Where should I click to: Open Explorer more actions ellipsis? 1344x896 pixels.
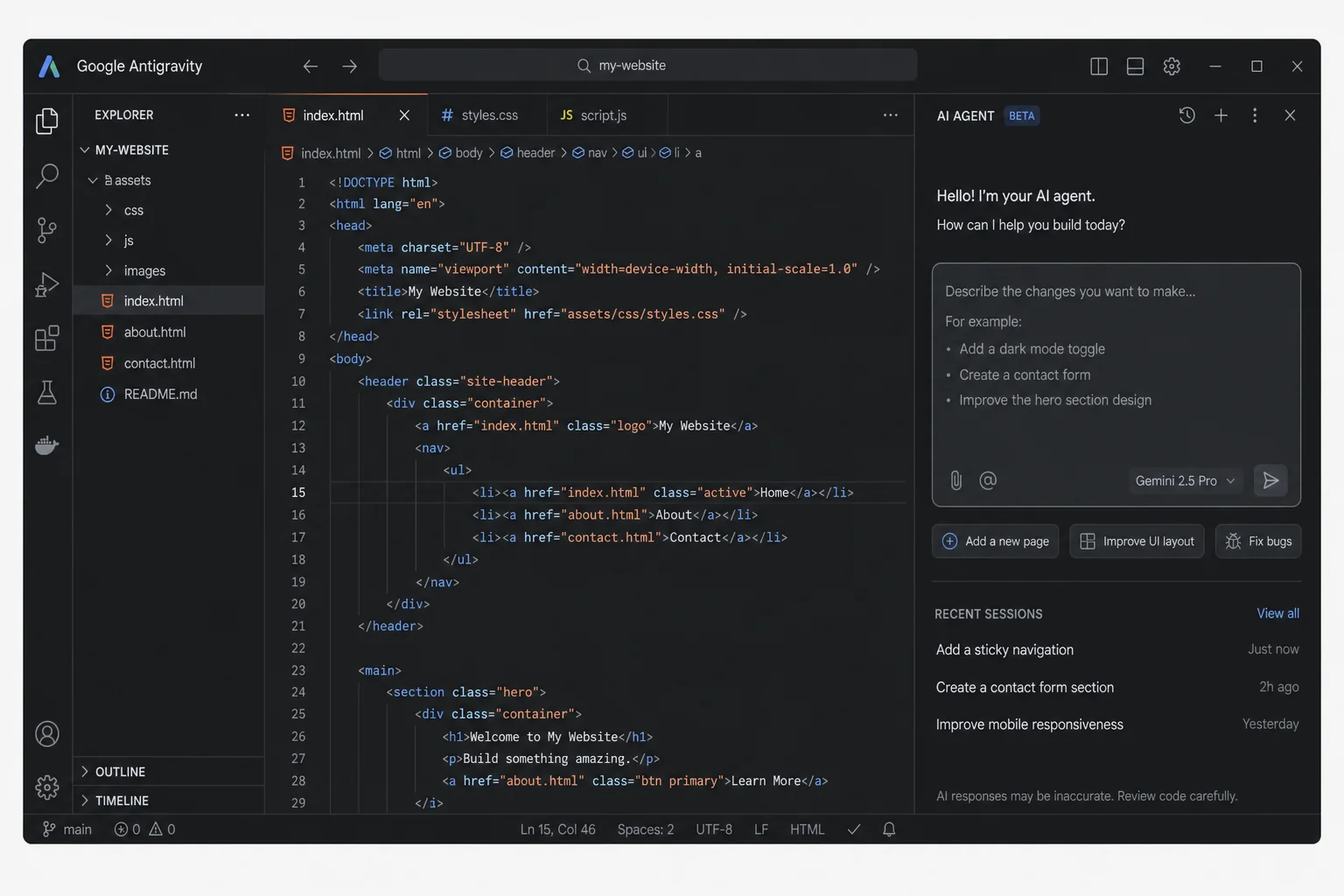(x=242, y=115)
